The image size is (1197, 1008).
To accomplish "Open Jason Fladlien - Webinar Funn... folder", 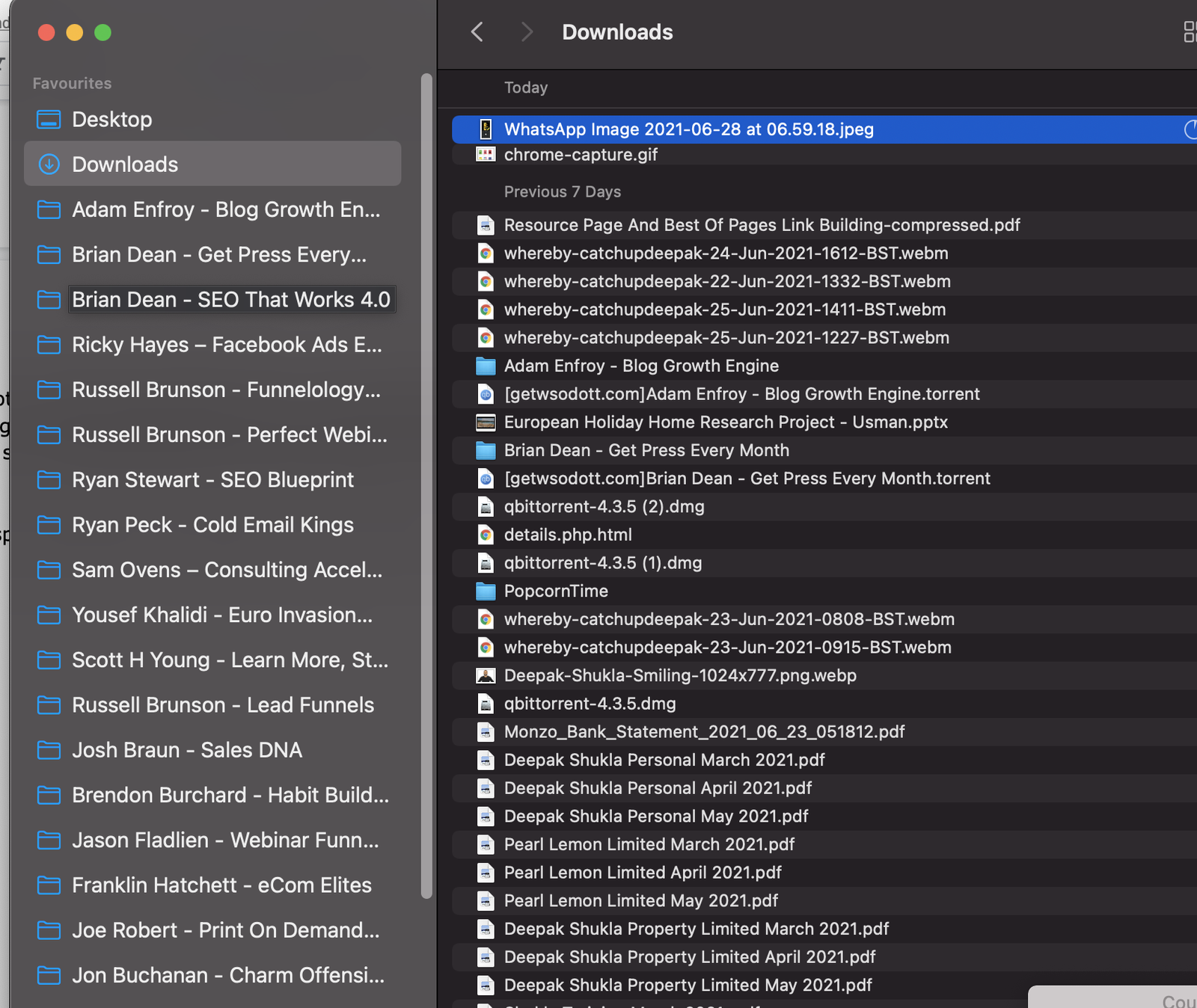I will point(212,840).
